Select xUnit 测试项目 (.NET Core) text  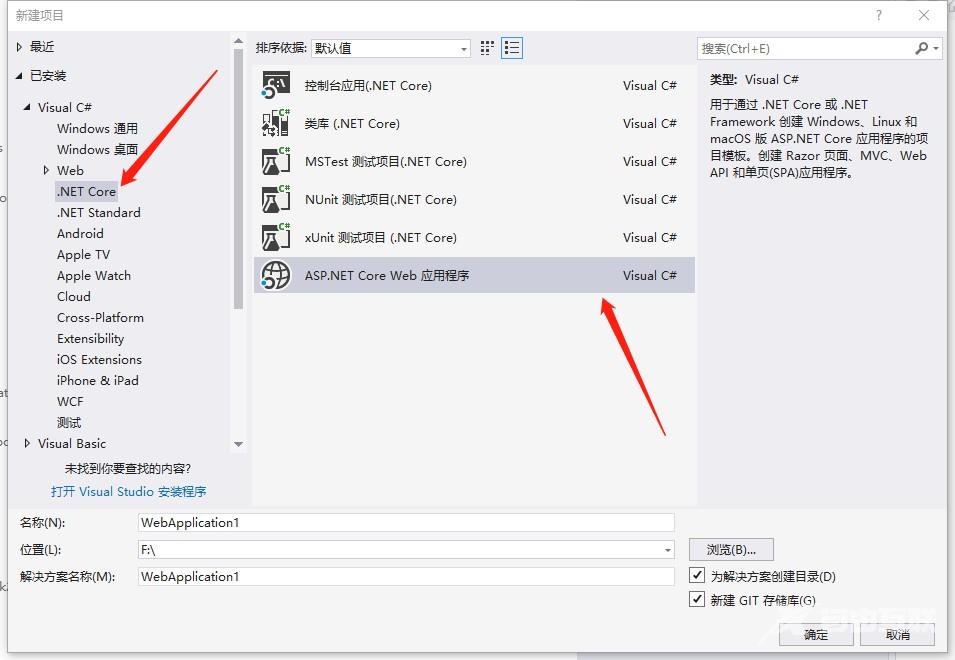(381, 237)
